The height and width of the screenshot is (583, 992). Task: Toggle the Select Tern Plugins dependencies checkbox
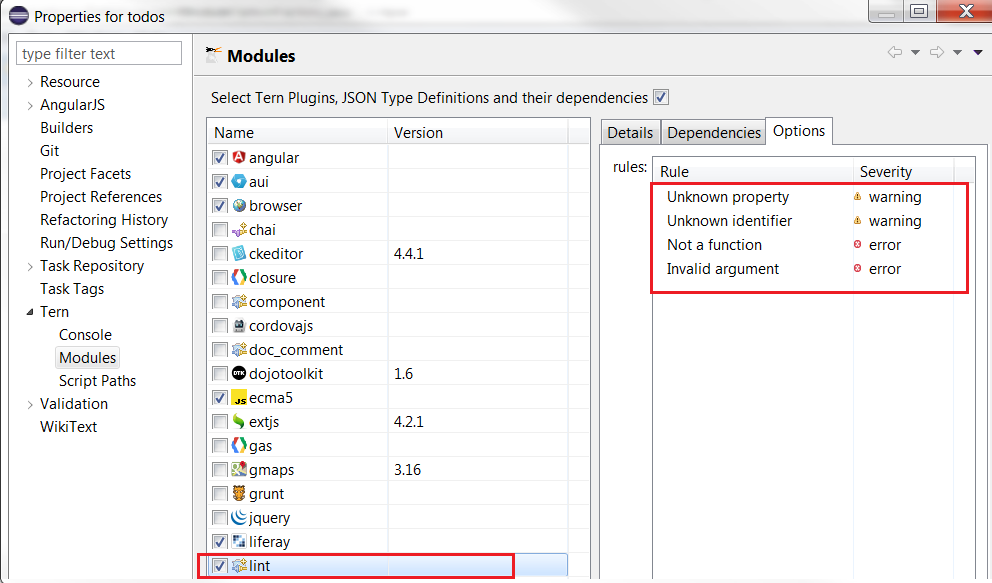[660, 98]
